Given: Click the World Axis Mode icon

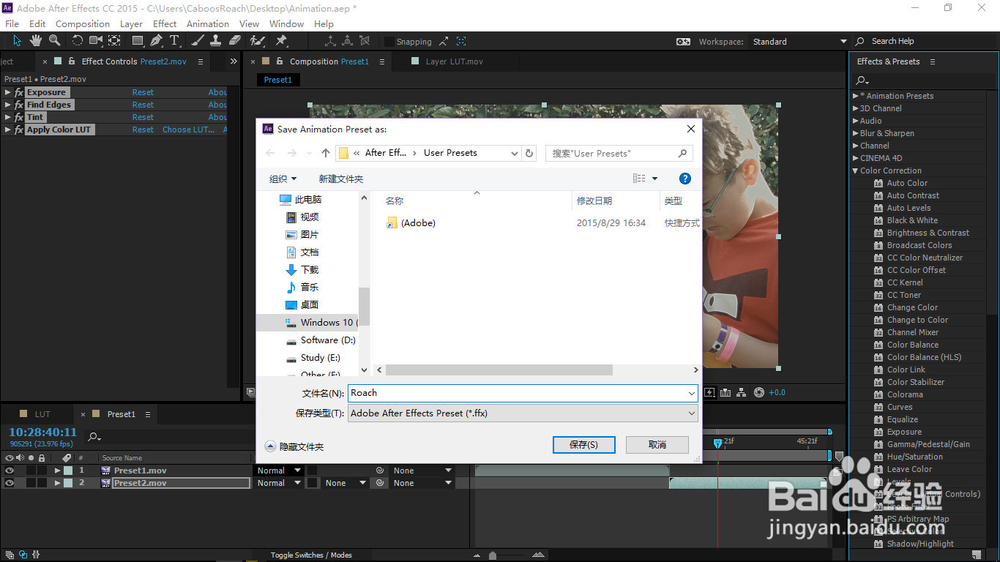Looking at the screenshot, I should (x=347, y=41).
